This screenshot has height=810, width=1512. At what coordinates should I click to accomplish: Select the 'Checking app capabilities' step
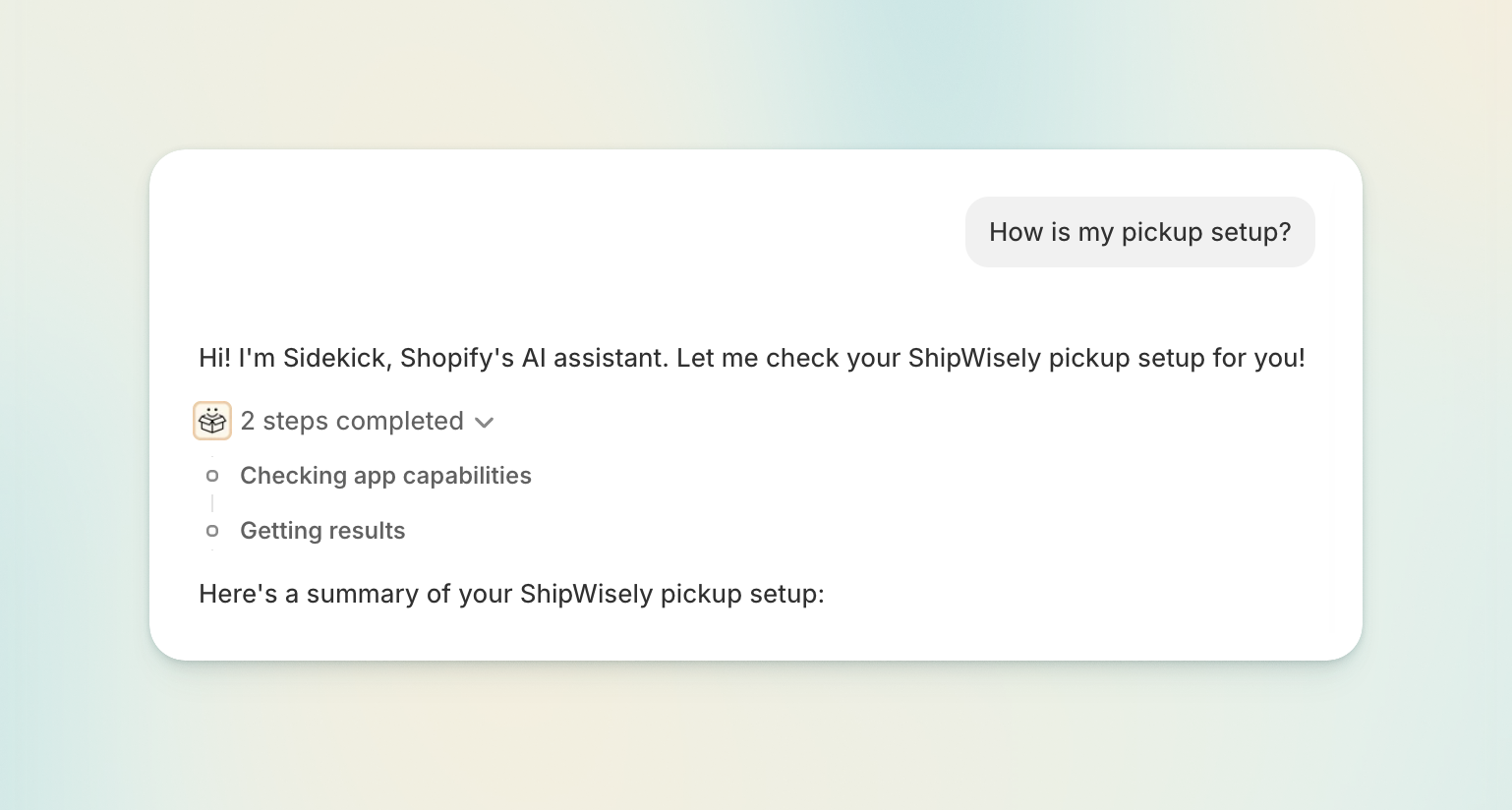pos(385,476)
